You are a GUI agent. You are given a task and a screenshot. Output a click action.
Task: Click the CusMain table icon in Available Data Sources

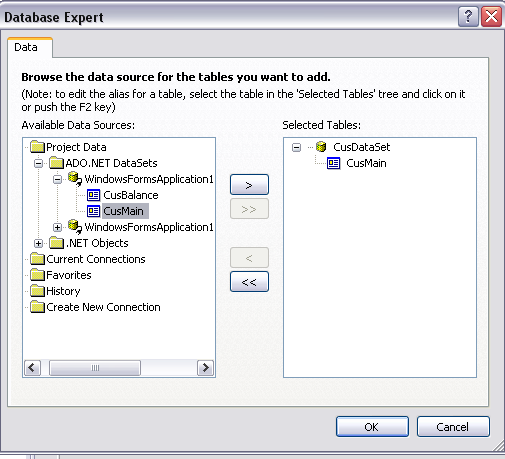[93, 211]
